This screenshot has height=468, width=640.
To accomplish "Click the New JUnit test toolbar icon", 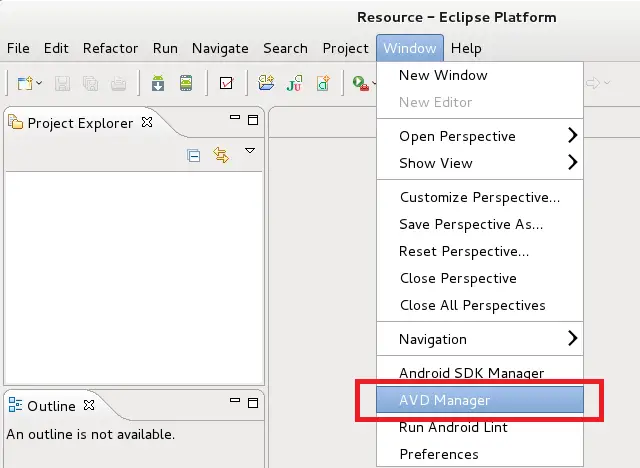I will (294, 83).
